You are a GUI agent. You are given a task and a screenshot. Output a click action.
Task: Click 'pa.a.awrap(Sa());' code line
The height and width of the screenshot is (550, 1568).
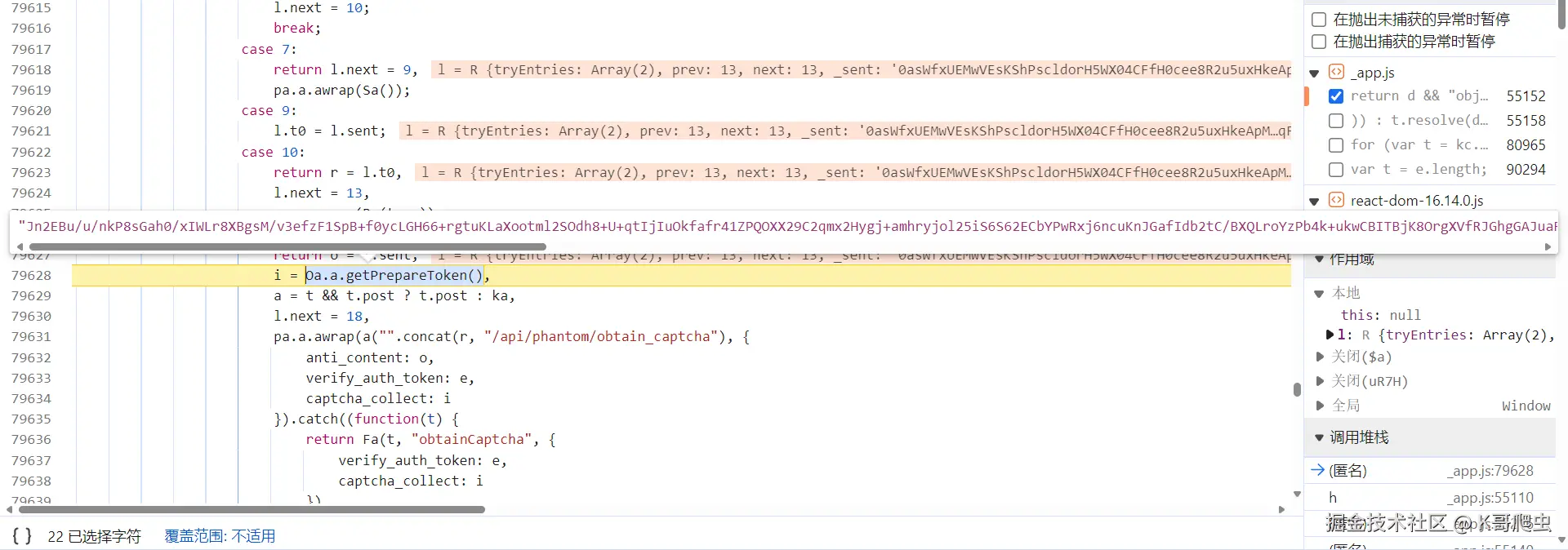(341, 91)
